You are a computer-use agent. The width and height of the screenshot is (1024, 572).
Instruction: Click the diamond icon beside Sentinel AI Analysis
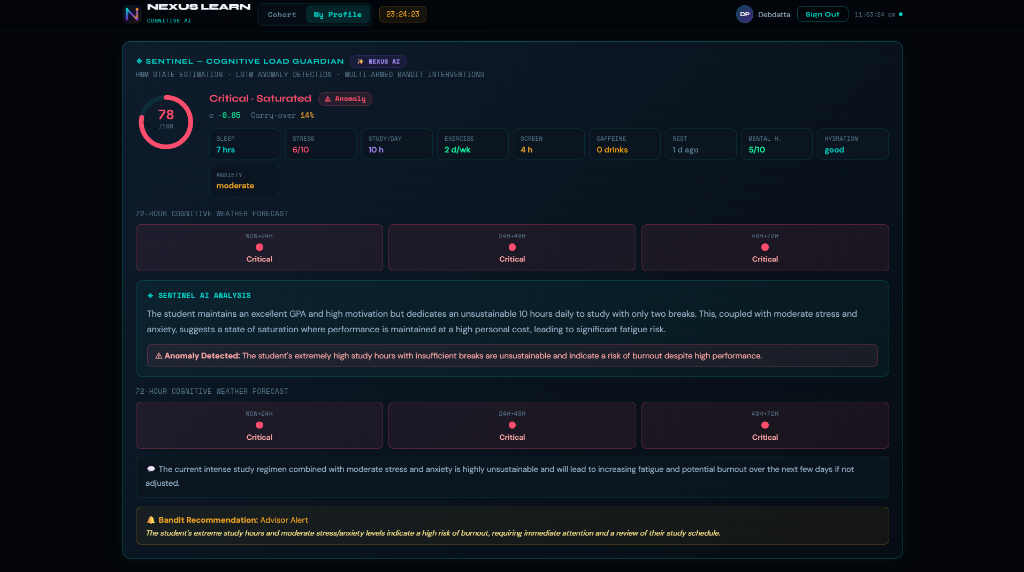[x=150, y=296]
